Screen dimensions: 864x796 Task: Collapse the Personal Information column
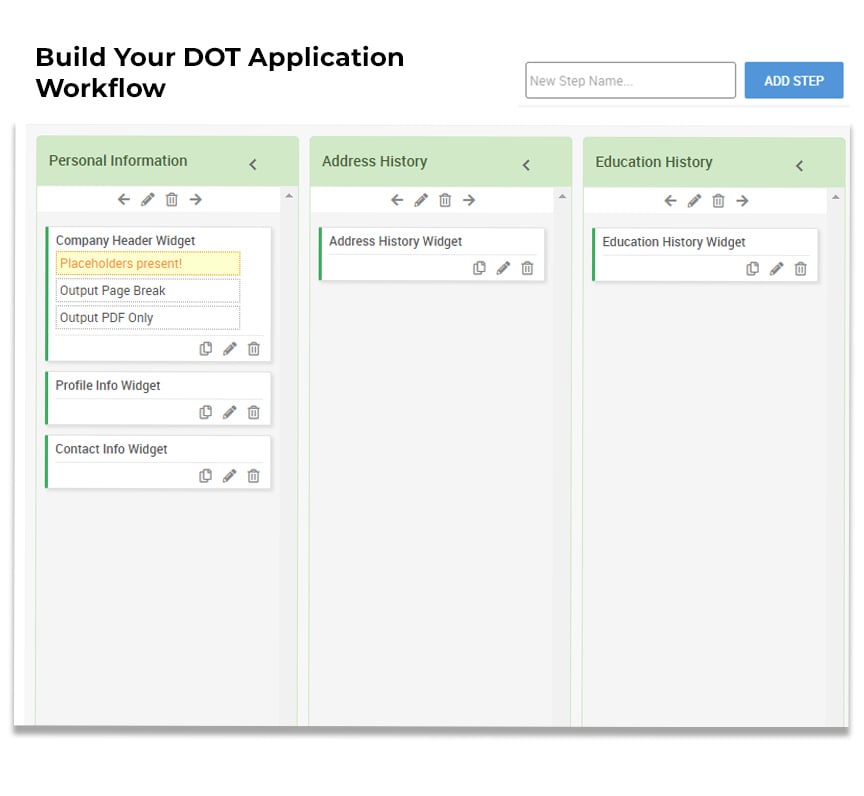[x=253, y=164]
